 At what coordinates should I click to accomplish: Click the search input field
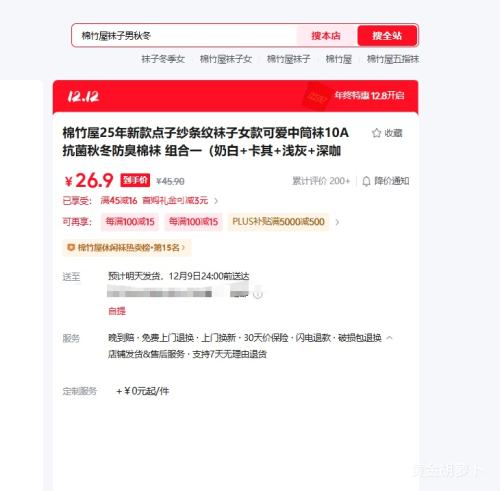point(184,36)
